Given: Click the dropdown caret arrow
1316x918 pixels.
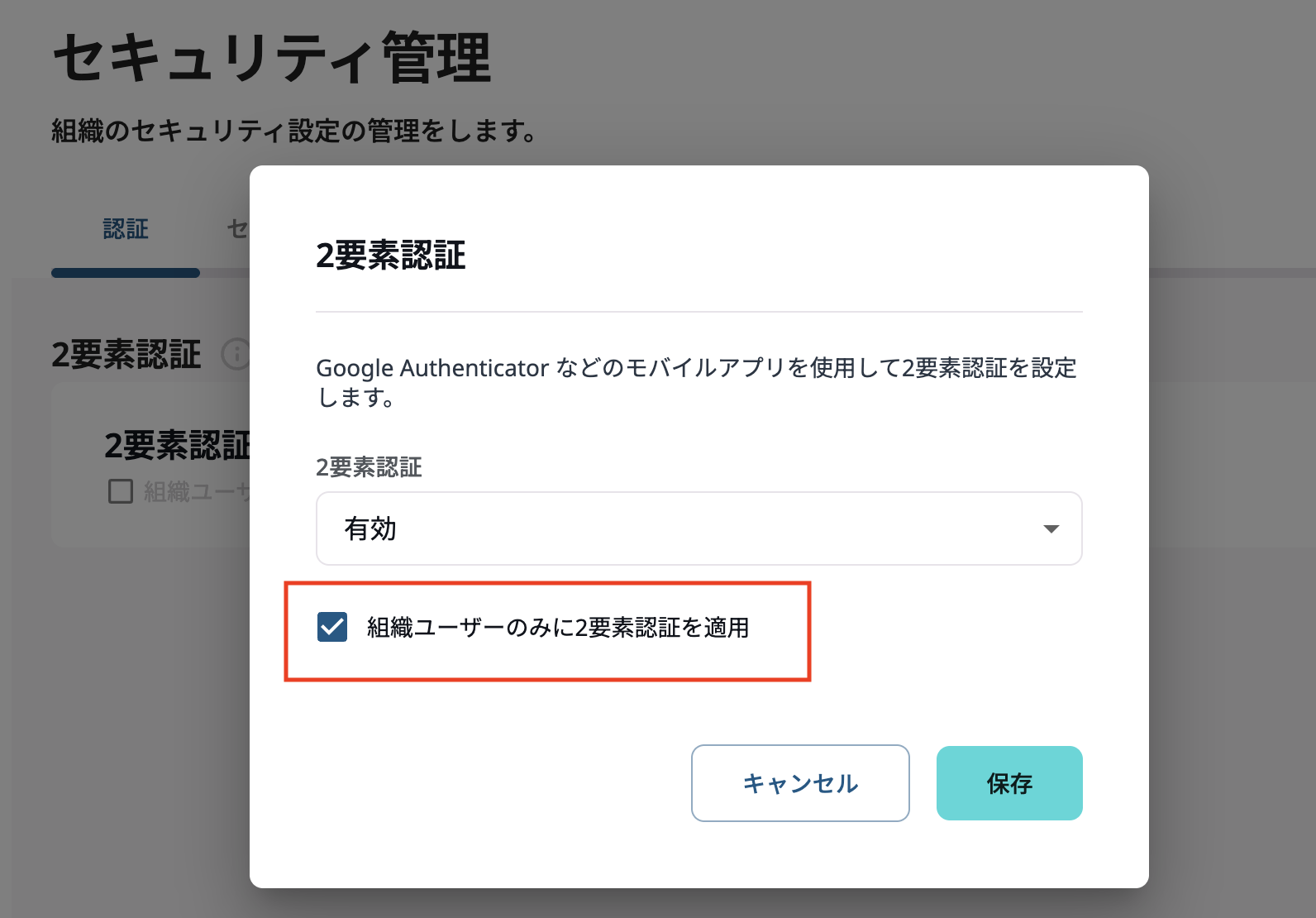Looking at the screenshot, I should pyautogui.click(x=1051, y=528).
